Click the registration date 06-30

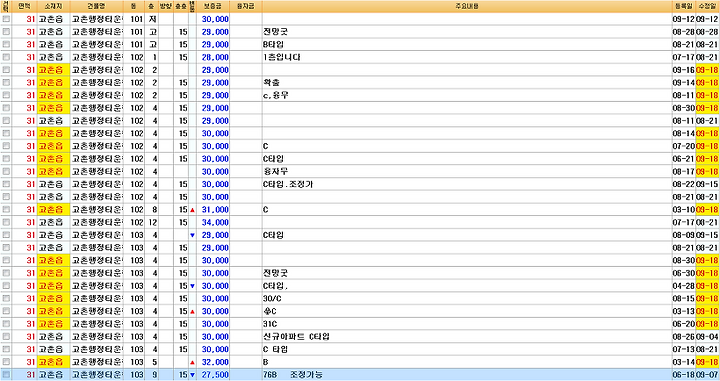[x=684, y=273]
